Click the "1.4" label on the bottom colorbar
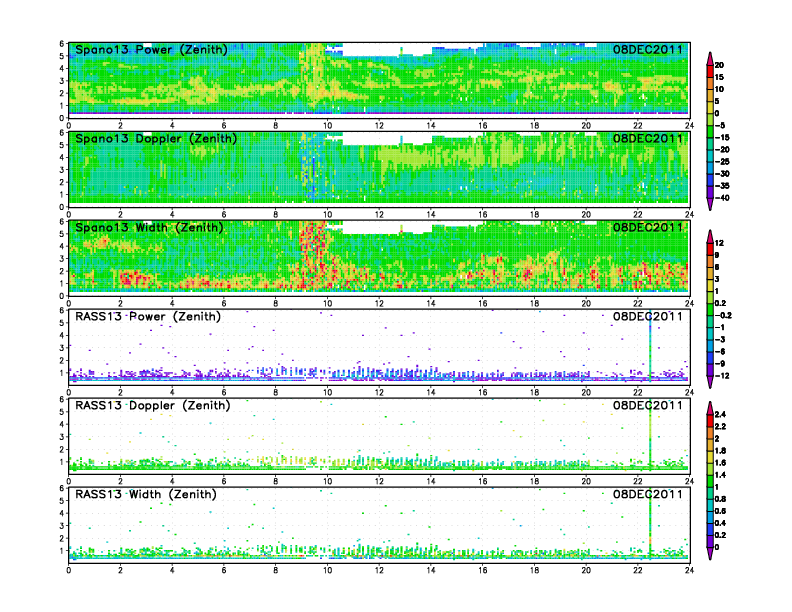 [720, 475]
